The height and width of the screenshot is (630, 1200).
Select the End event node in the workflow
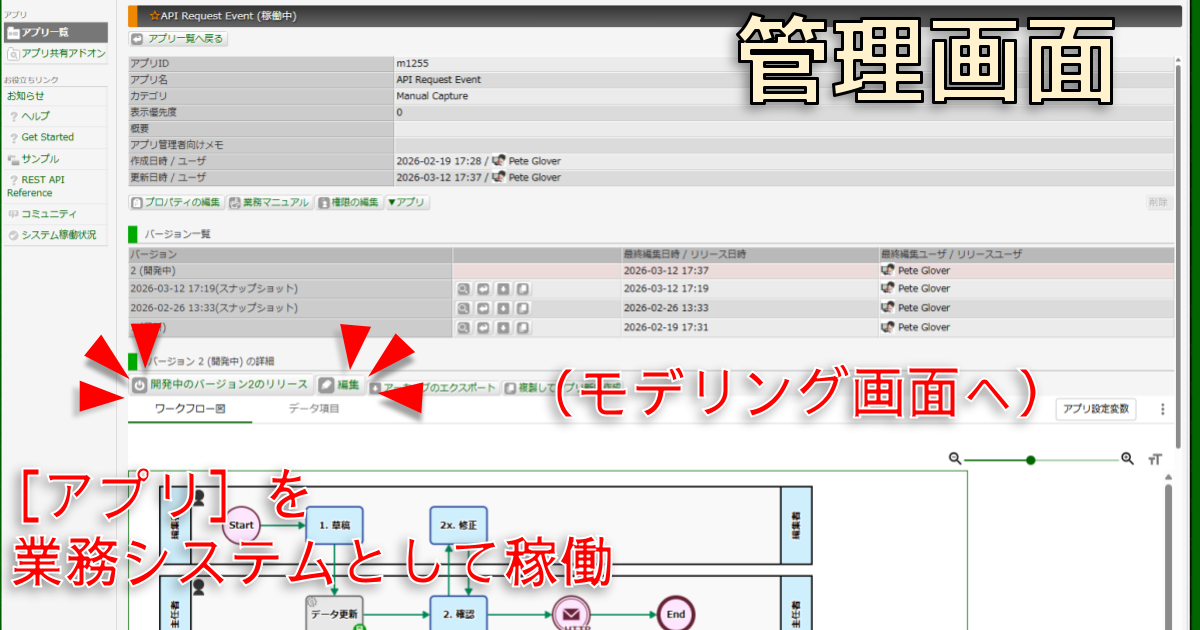pyautogui.click(x=676, y=615)
